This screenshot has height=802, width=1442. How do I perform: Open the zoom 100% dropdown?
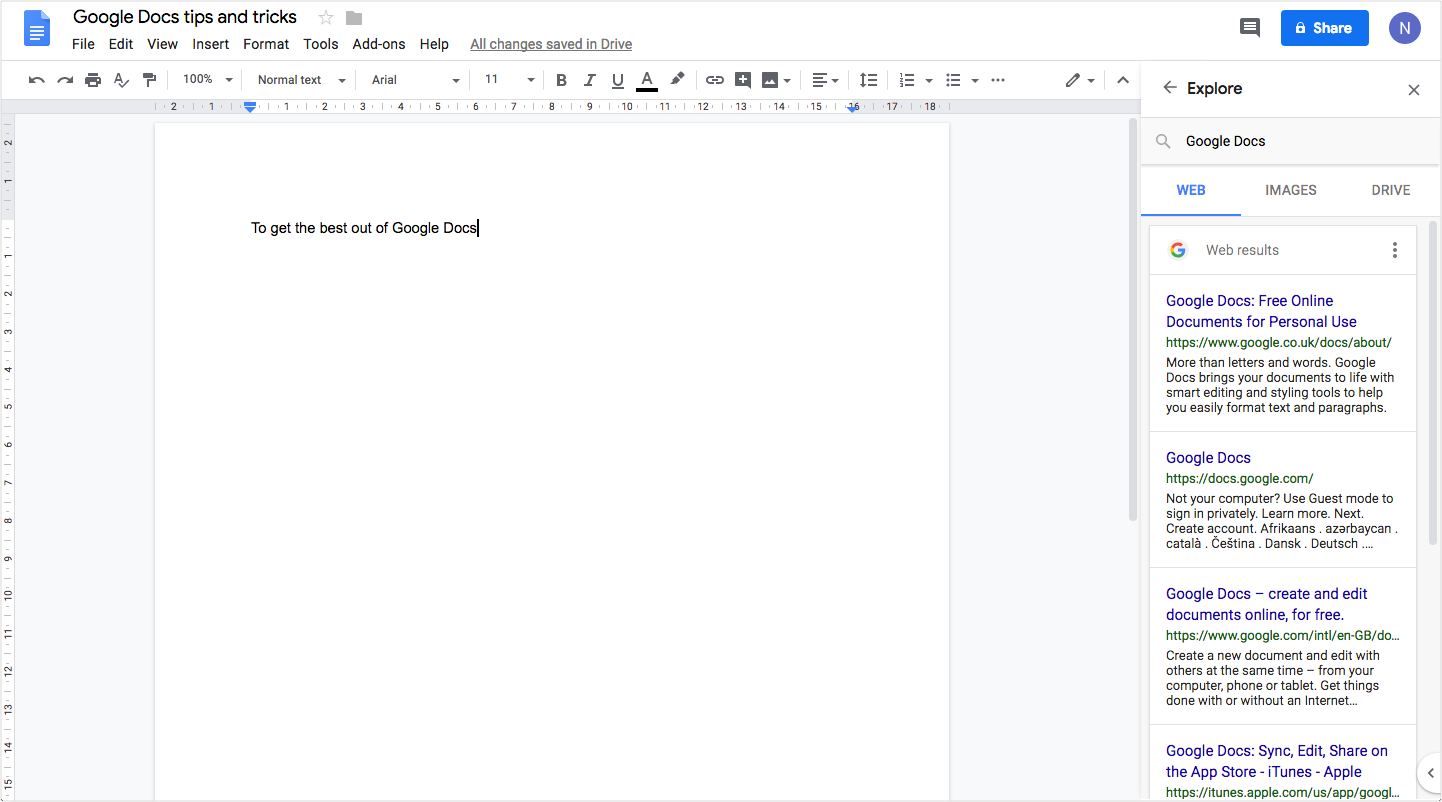pyautogui.click(x=207, y=80)
